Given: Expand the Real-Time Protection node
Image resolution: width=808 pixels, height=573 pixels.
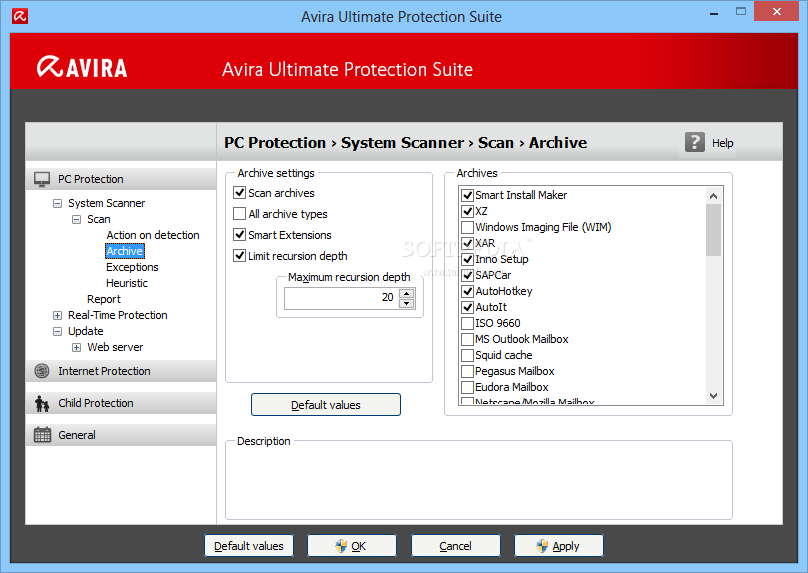Looking at the screenshot, I should click(x=57, y=315).
